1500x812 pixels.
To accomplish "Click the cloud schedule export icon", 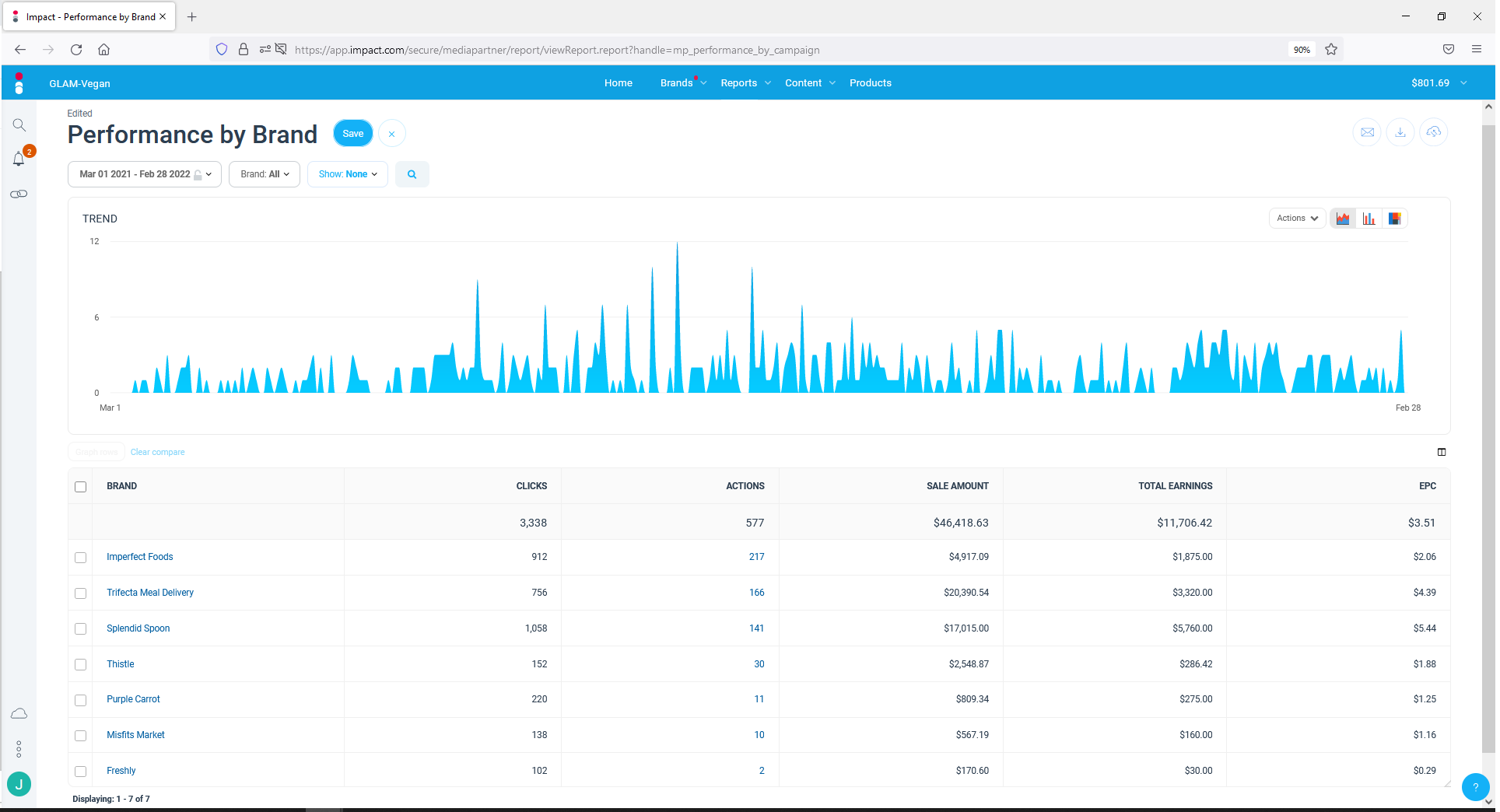I will 1434,132.
